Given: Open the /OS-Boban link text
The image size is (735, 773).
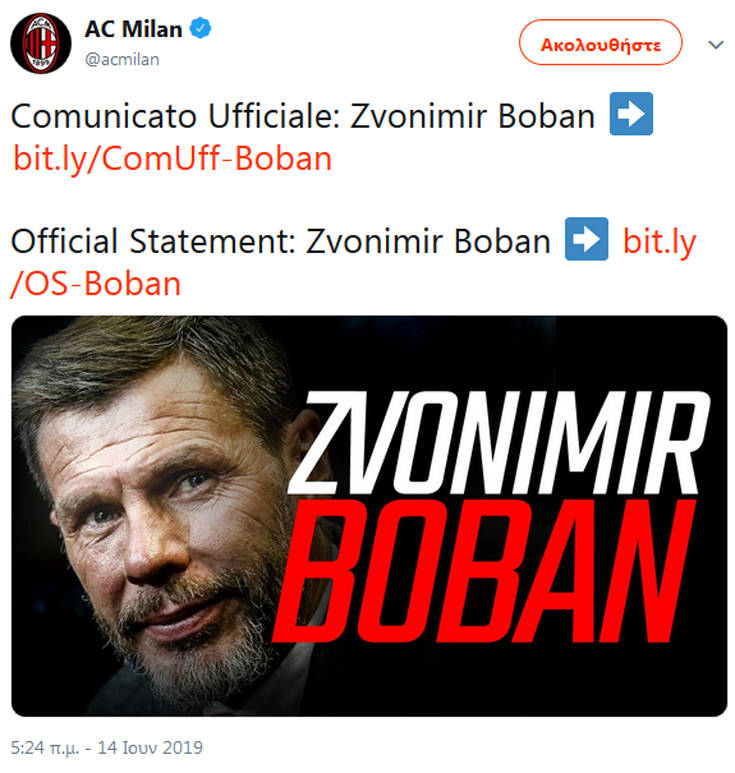Looking at the screenshot, I should [96, 284].
